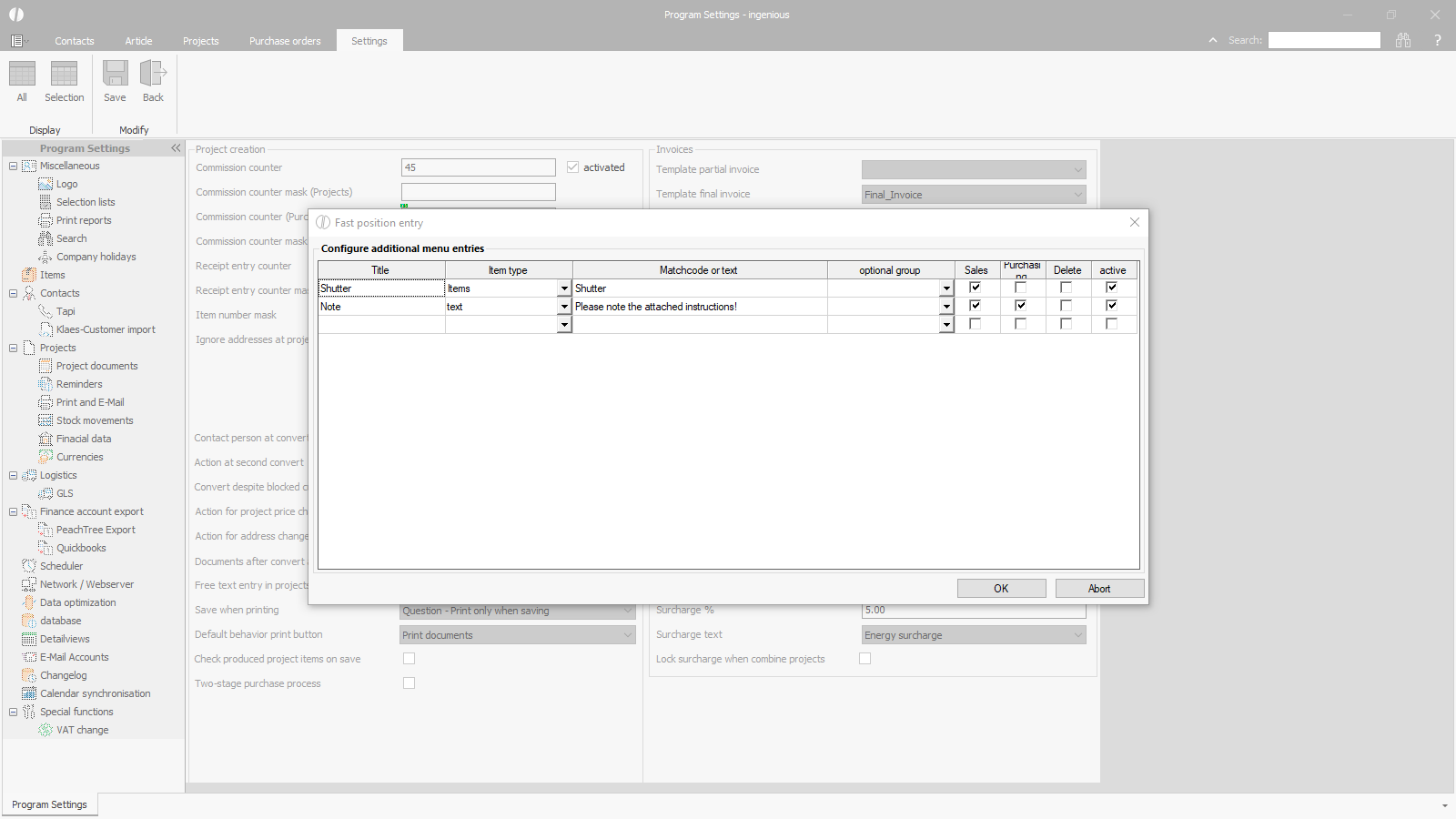The image size is (1456, 819).
Task: Toggle Delete checkbox for Note row
Action: click(1066, 306)
